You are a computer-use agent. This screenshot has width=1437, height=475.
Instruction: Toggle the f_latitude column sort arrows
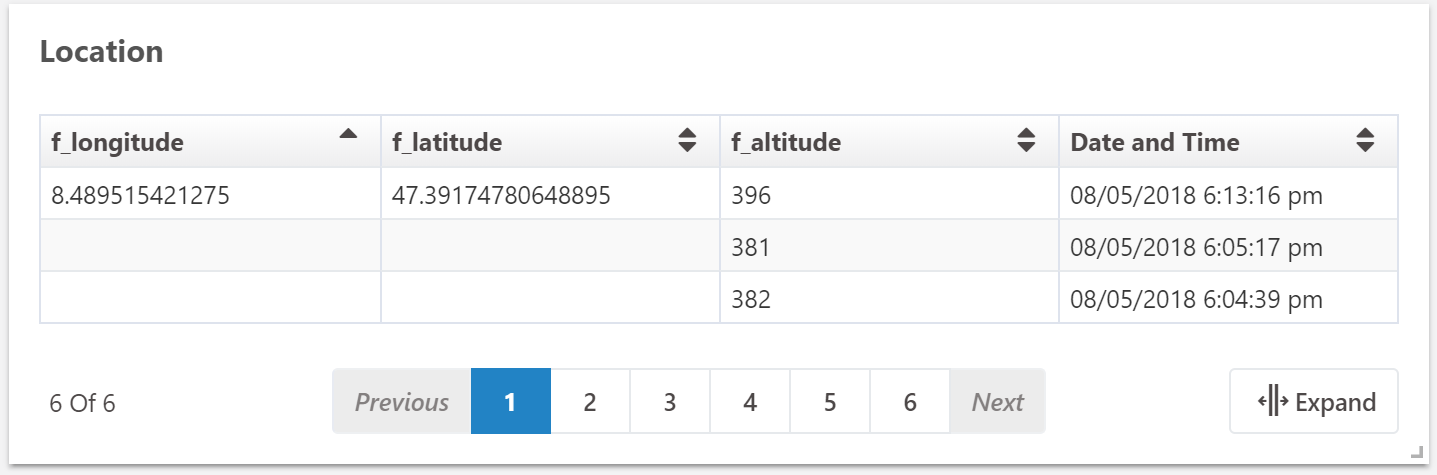coord(687,141)
